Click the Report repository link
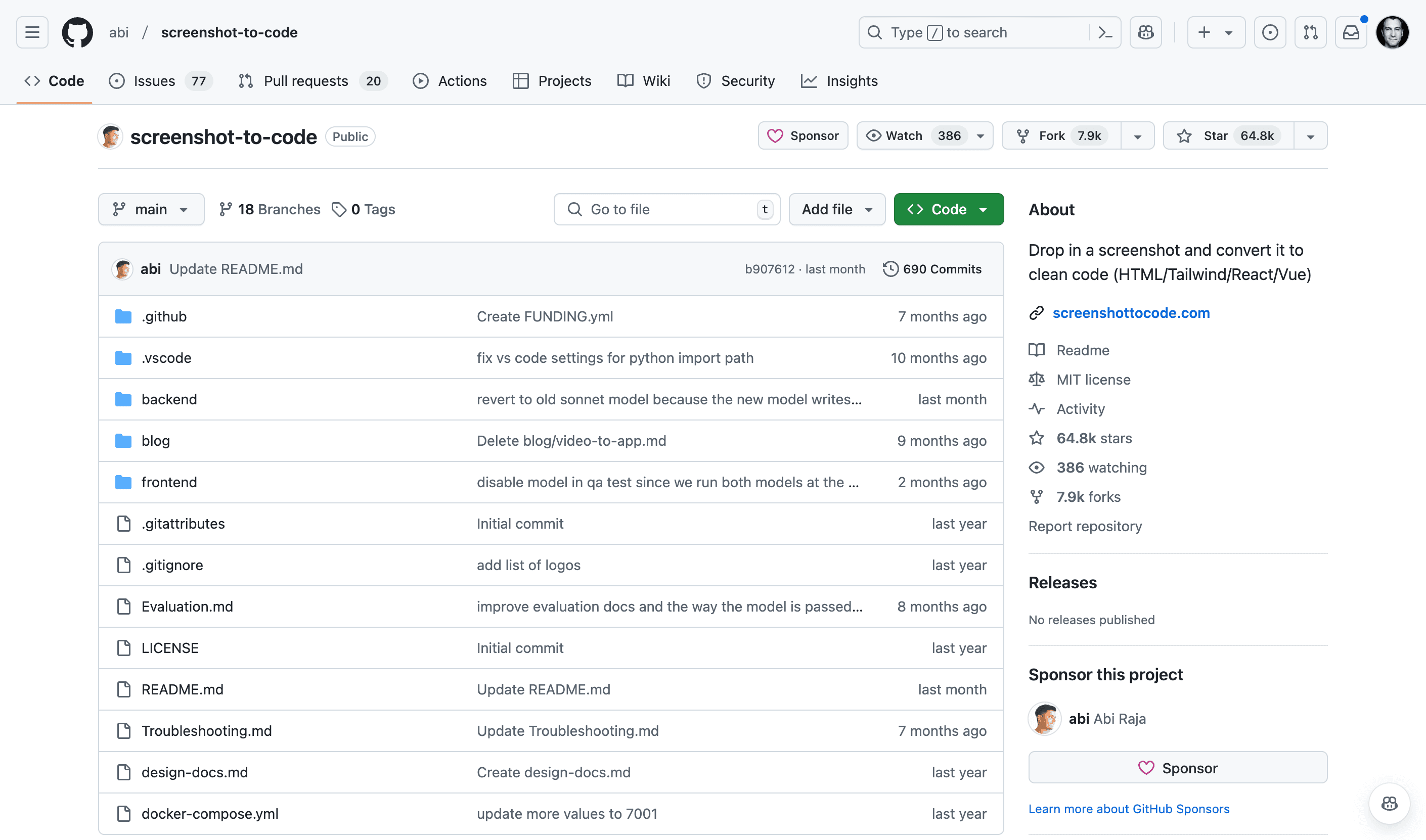The width and height of the screenshot is (1426, 840). 1085,527
